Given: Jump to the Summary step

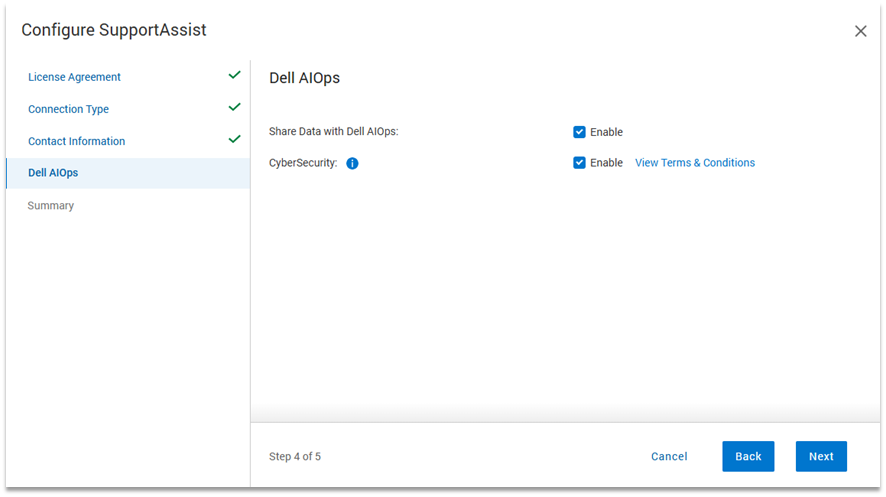Looking at the screenshot, I should point(50,206).
